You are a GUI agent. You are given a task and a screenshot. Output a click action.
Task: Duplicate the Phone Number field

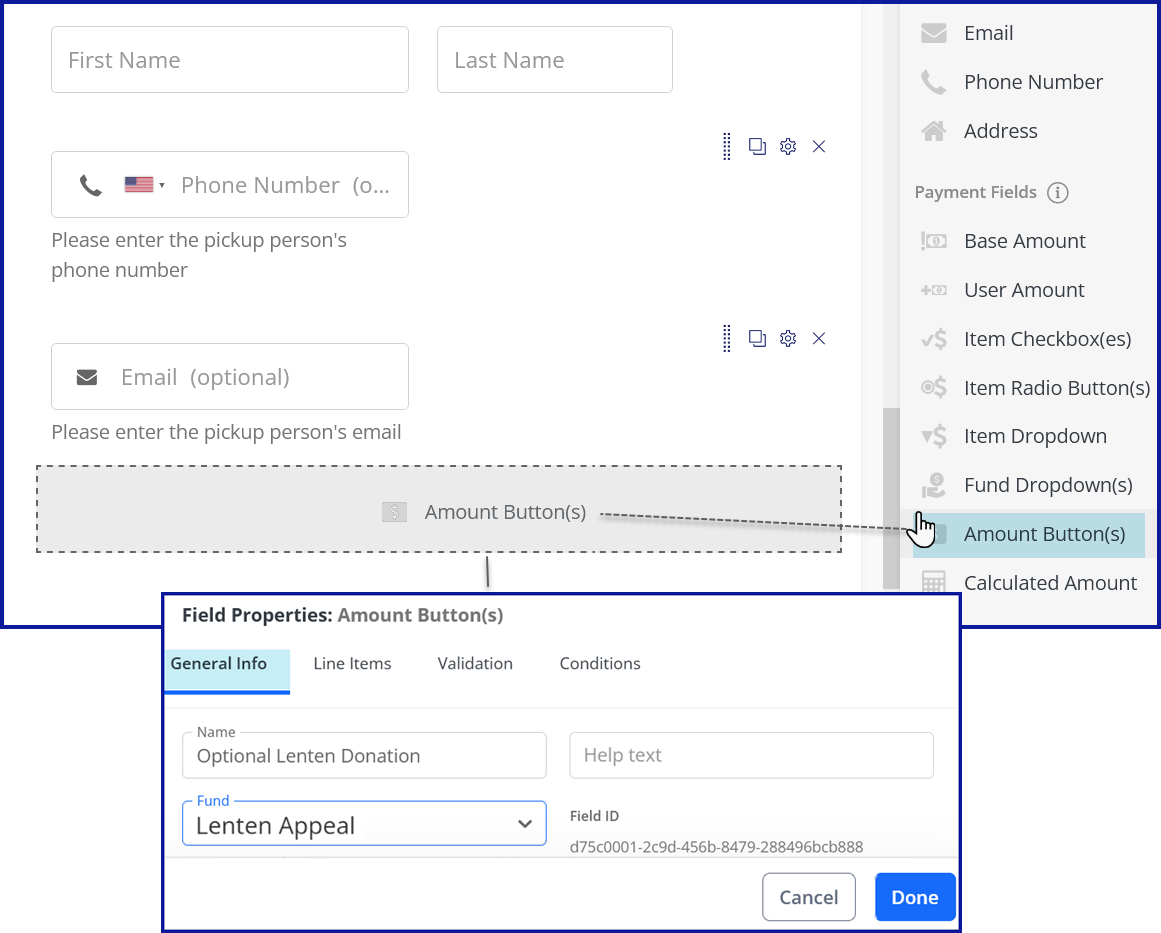tap(757, 147)
